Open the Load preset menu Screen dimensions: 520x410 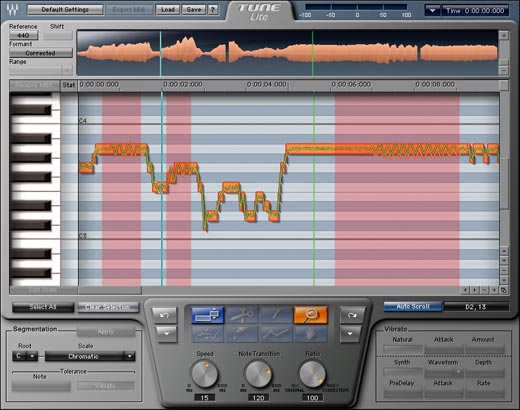point(168,10)
